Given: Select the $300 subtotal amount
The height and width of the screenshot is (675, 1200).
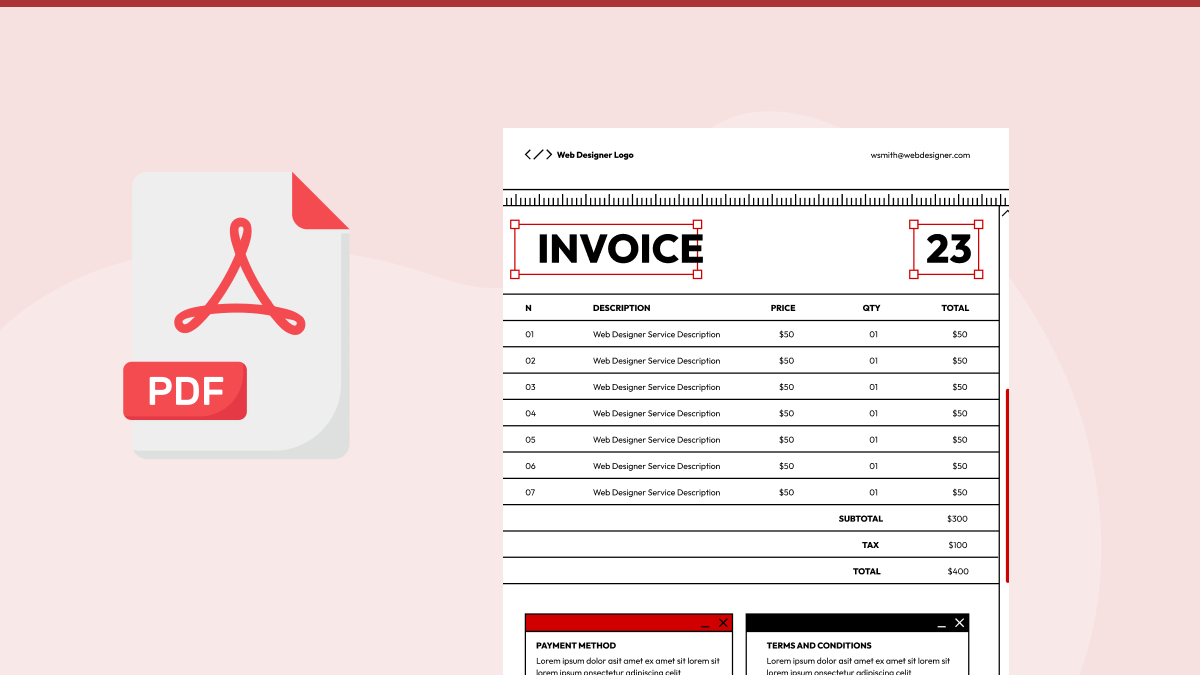Looking at the screenshot, I should 958,519.
